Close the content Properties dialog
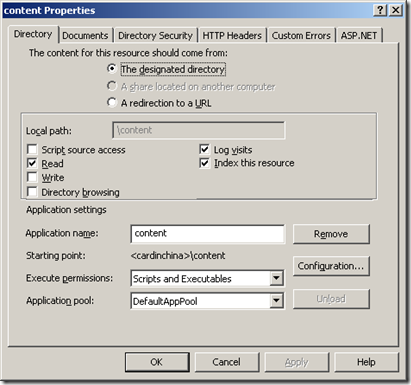This screenshot has width=411, height=385. (x=396, y=10)
